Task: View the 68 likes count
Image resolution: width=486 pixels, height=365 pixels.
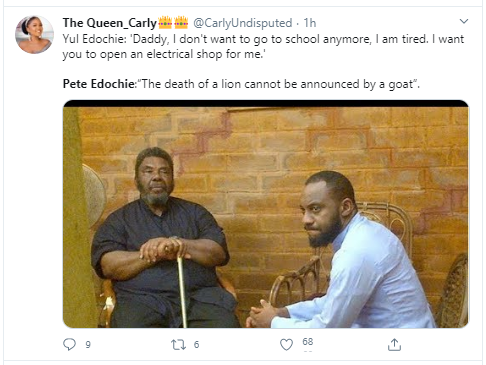Action: (x=308, y=342)
